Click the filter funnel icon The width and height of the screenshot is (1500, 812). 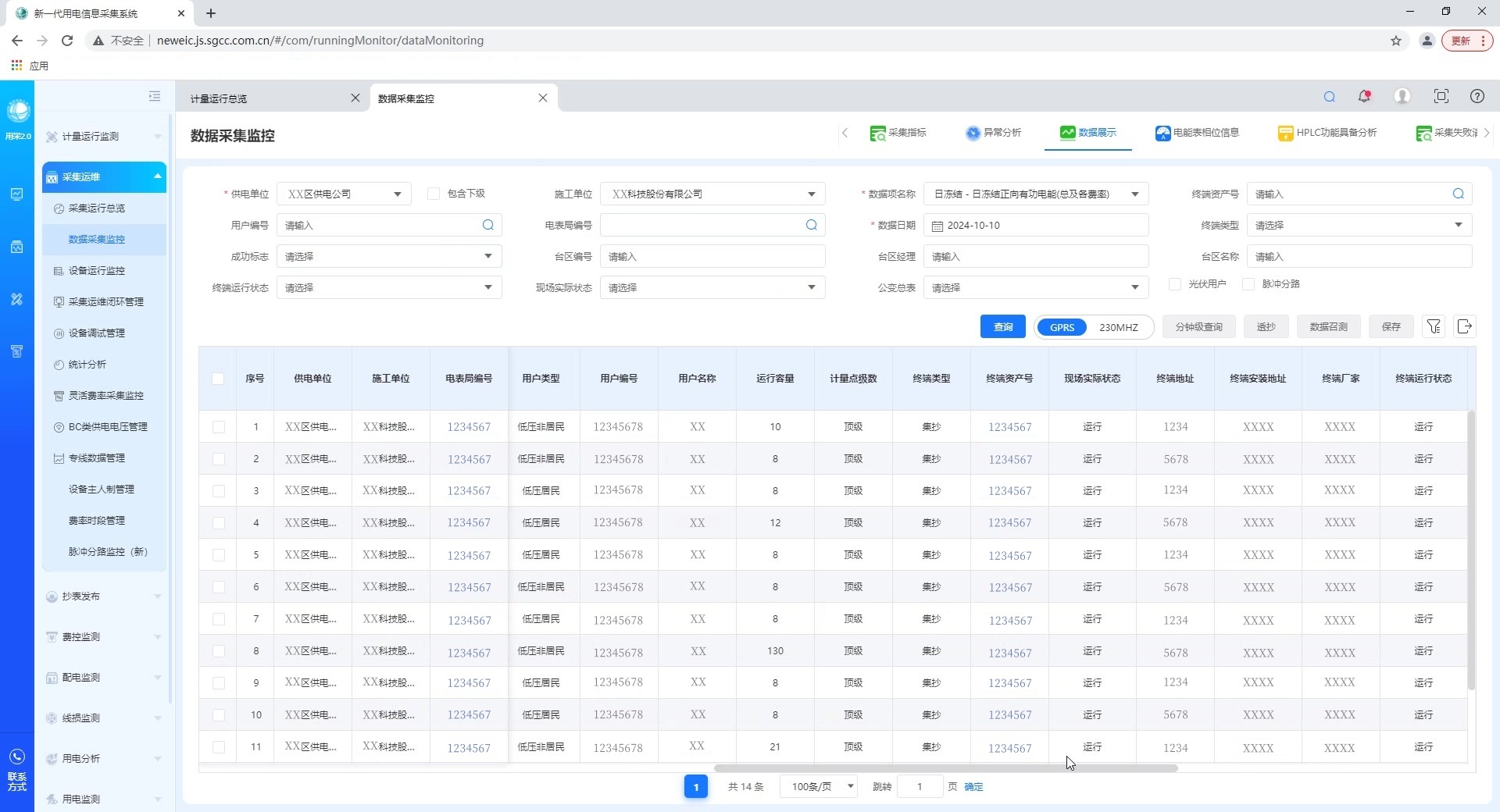[x=1434, y=326]
